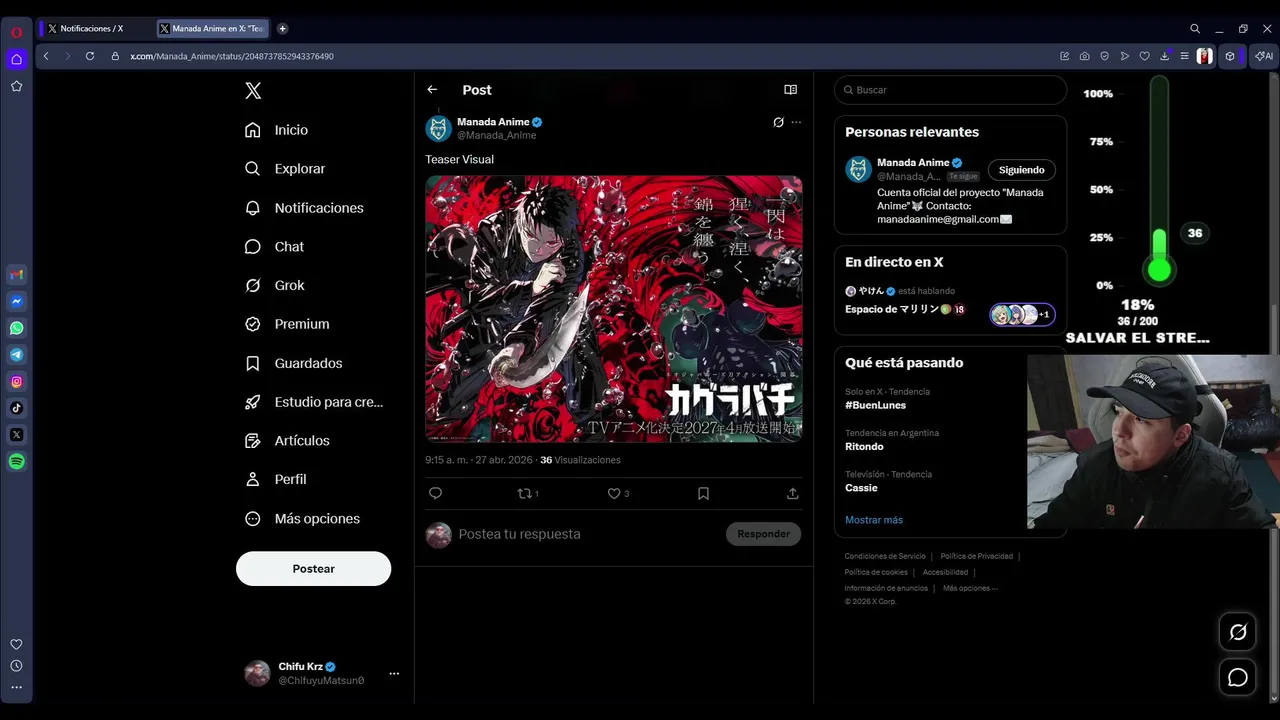Click back arrow beside Post heading
The width and height of the screenshot is (1280, 720).
click(432, 90)
